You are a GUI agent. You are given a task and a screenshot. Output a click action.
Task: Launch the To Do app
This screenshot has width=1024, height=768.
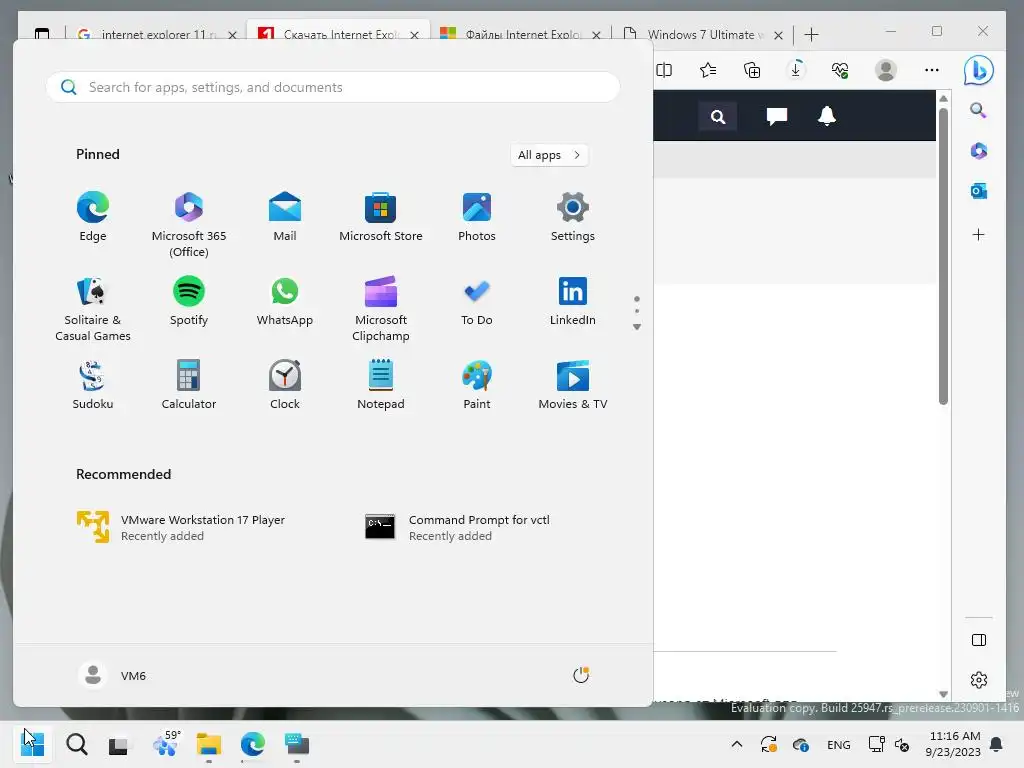[x=477, y=301]
